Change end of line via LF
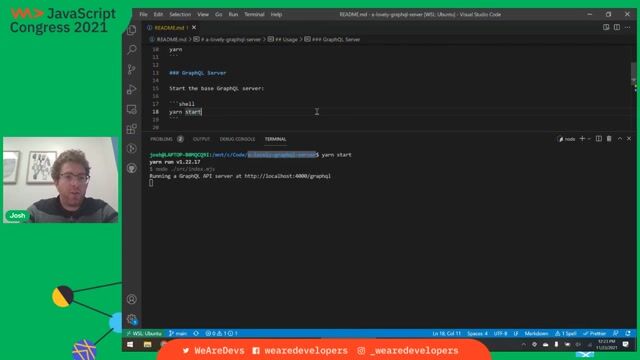This screenshot has height=360, width=640. tap(516, 333)
